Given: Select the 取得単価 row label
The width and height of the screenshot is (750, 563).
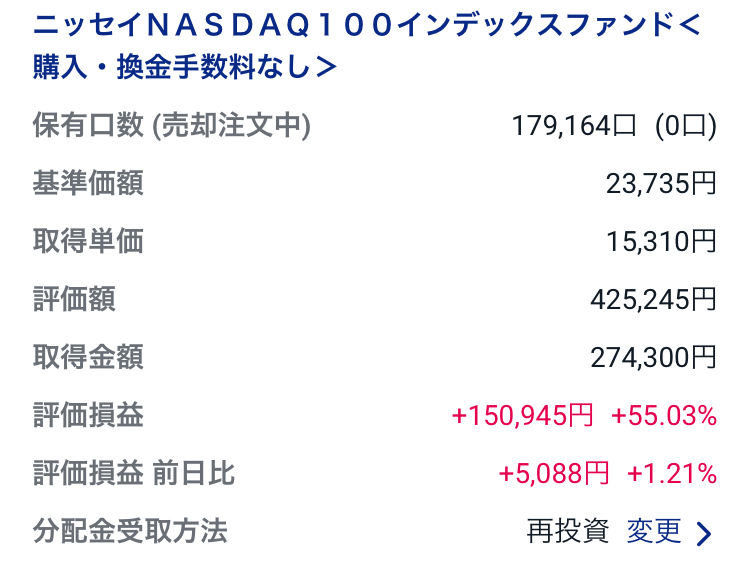Looking at the screenshot, I should (88, 241).
